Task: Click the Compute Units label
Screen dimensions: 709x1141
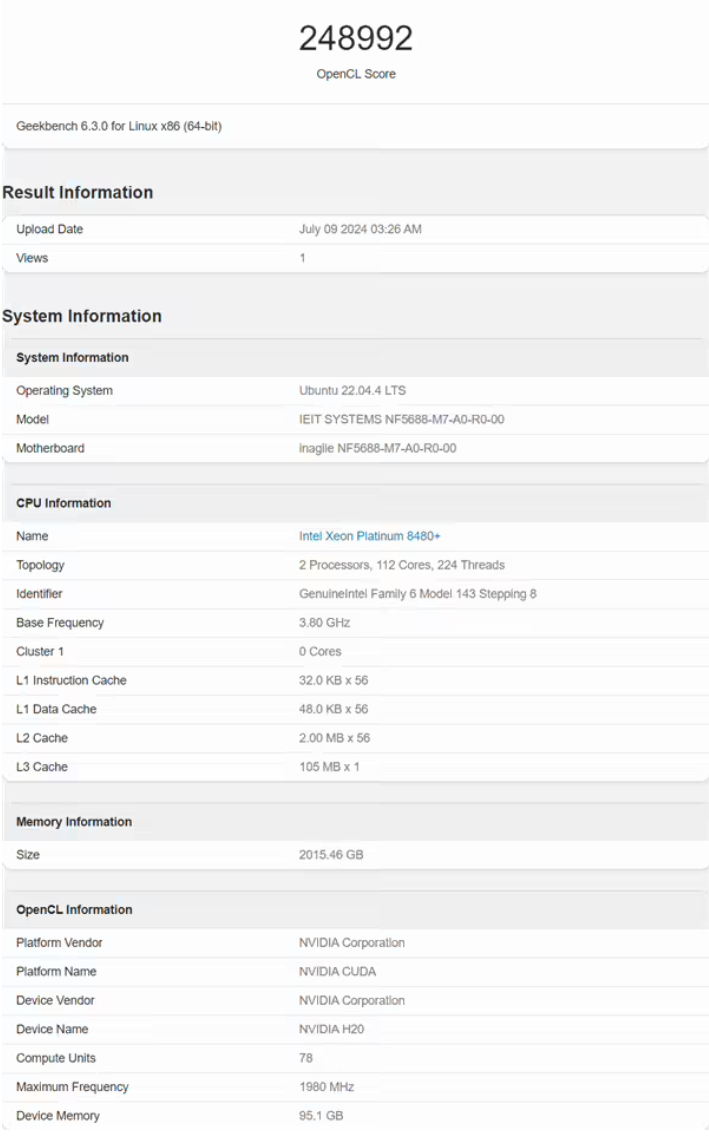Action: click(55, 1058)
